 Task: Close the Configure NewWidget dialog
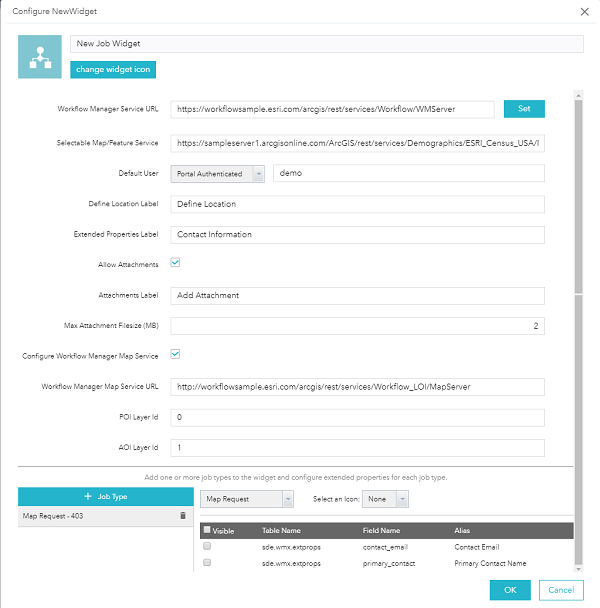584,11
